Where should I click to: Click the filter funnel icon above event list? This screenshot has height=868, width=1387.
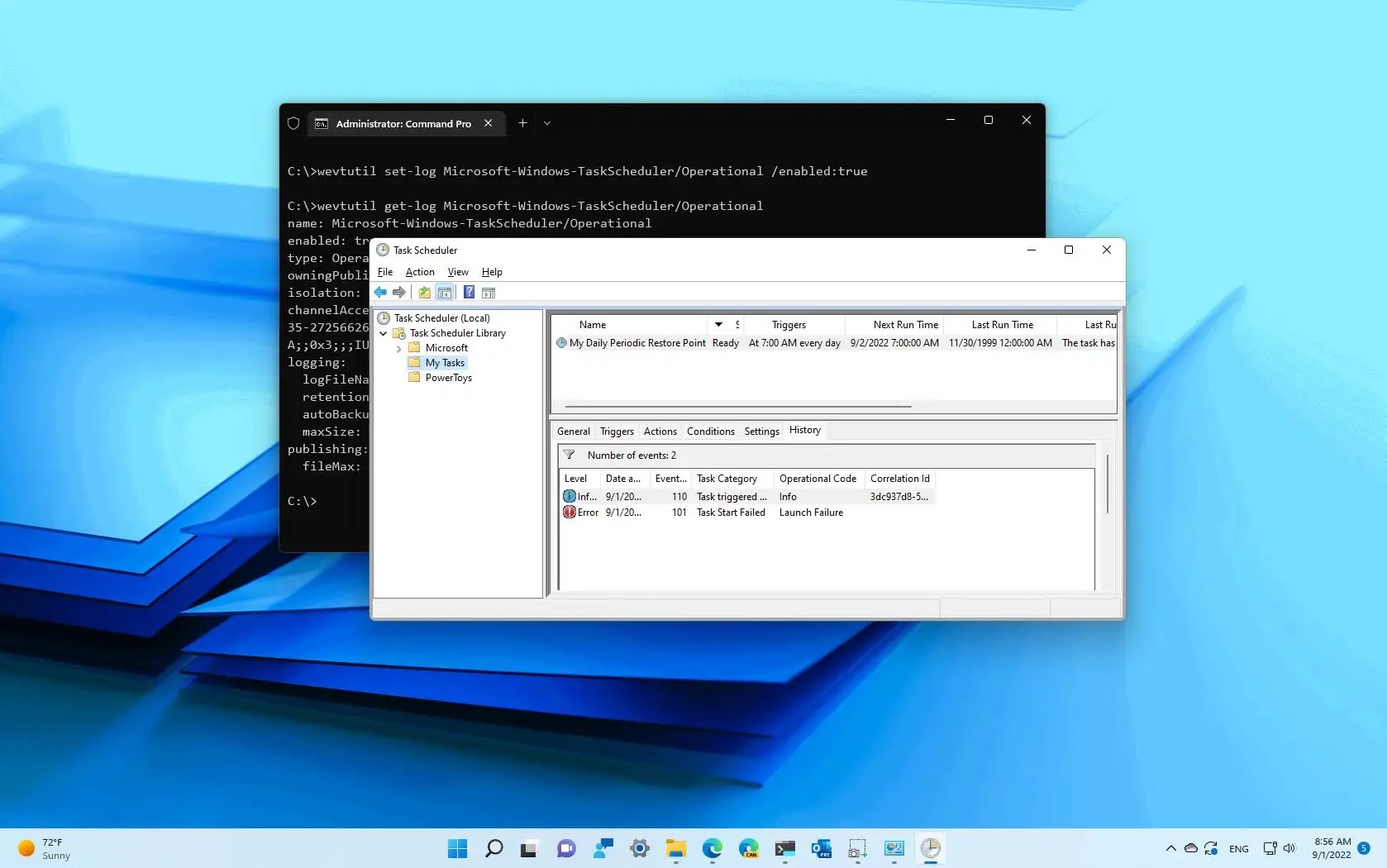(x=570, y=455)
